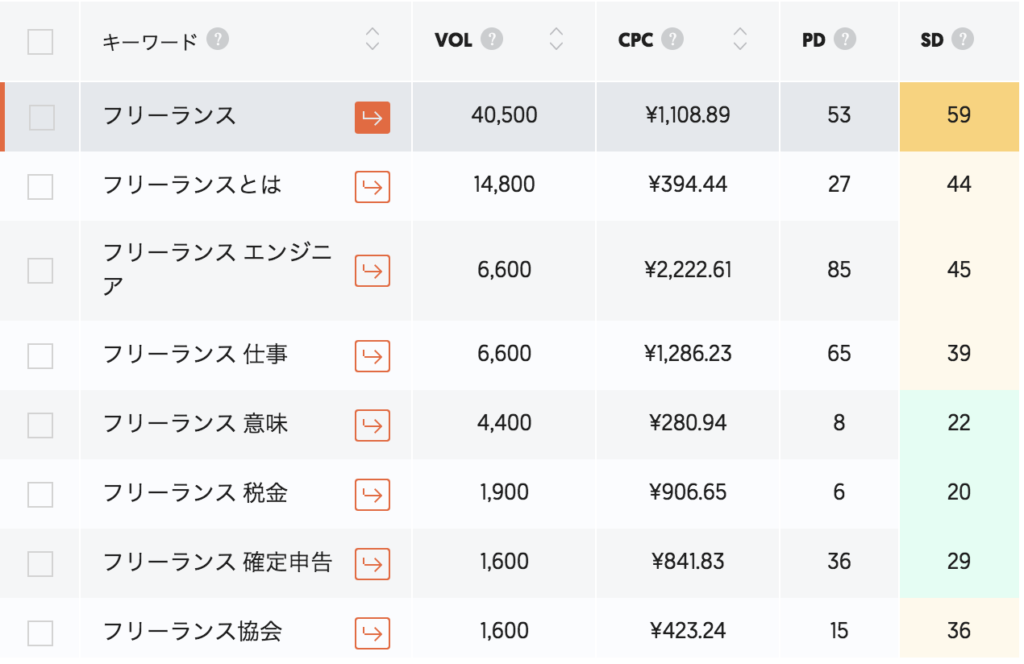The image size is (1024, 664).
Task: Open arrow icon for フリーランス エンジニア
Action: pos(372,271)
